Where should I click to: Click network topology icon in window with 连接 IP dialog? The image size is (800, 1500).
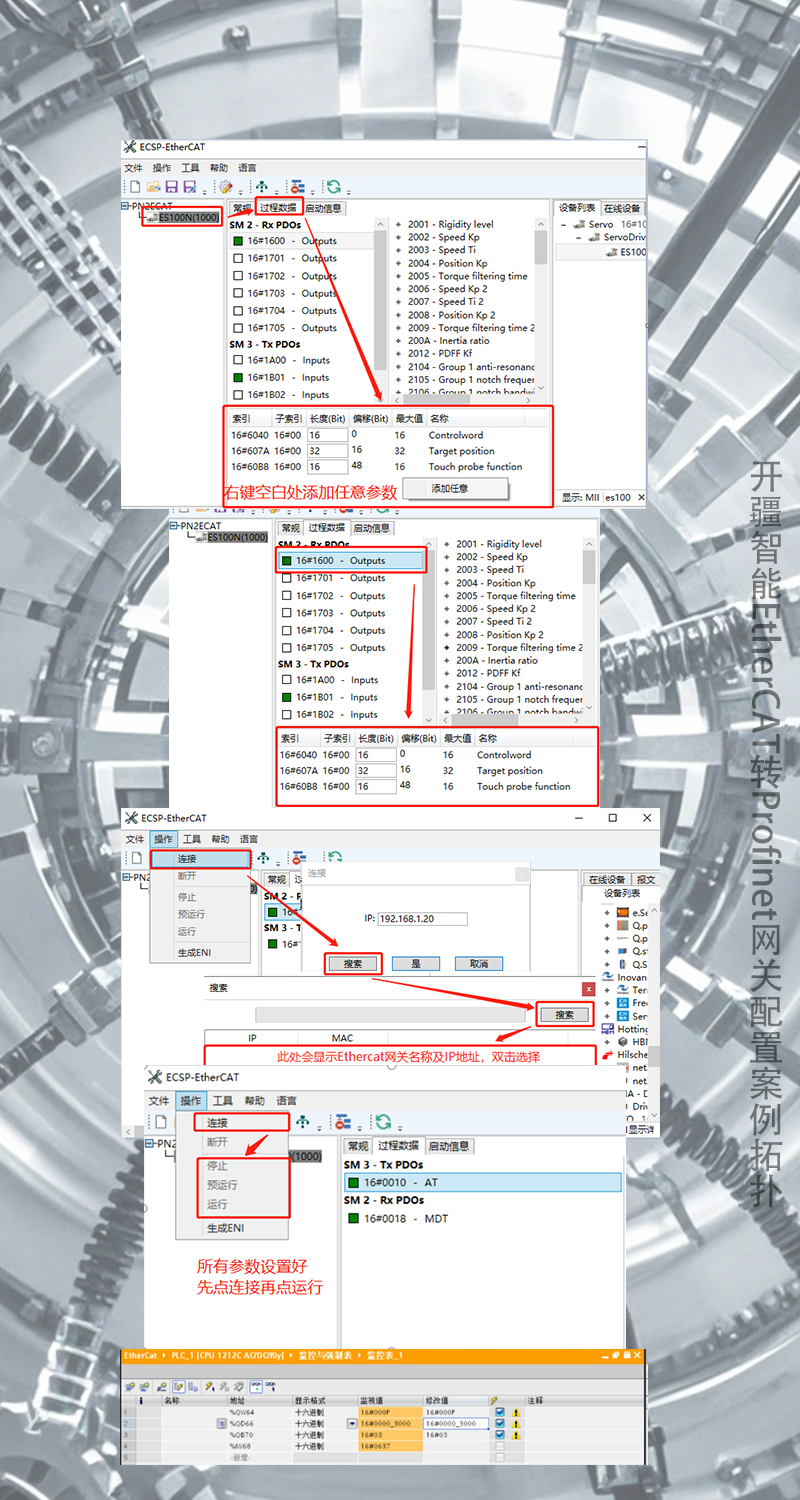pos(263,858)
